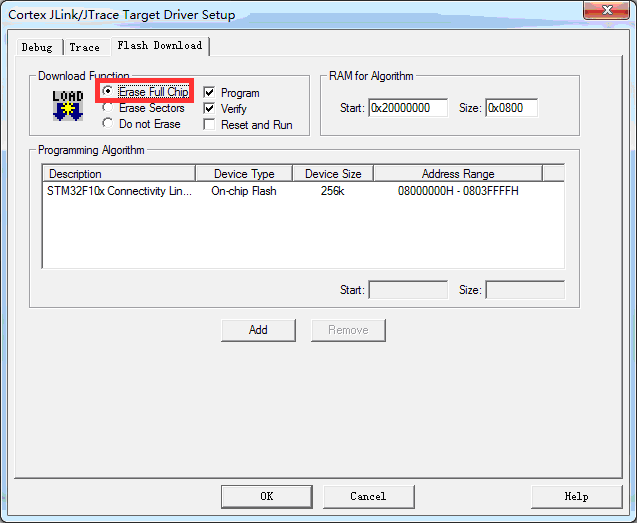This screenshot has height=523, width=637.
Task: Click the RAM Start address field
Action: (x=408, y=108)
